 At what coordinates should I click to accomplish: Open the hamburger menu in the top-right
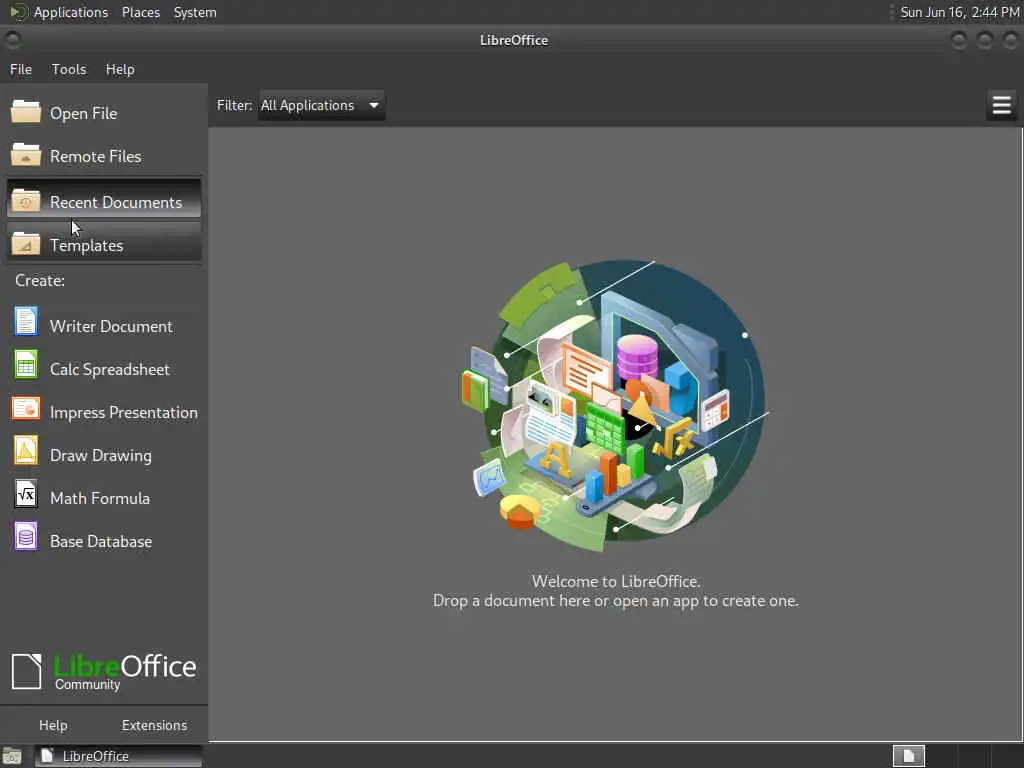[1001, 105]
